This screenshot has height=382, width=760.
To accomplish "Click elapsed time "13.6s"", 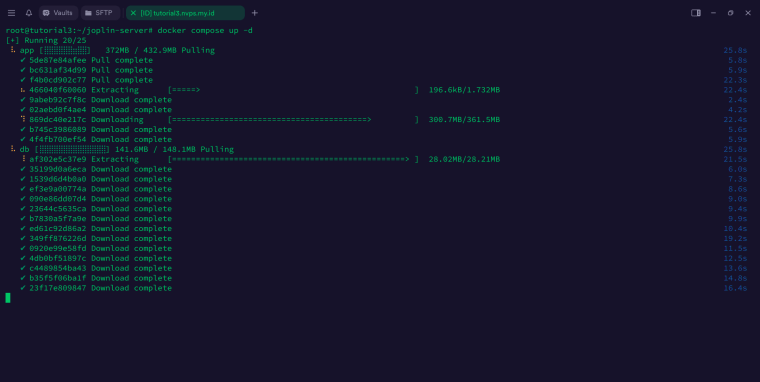I will tap(735, 268).
